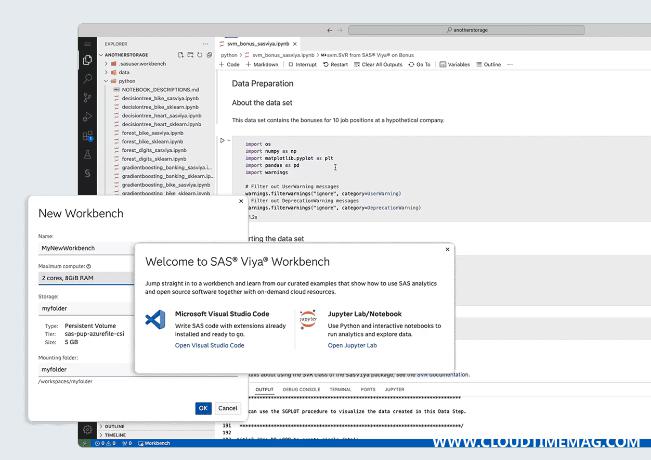Open Outline from the notebook toolbar
The image size is (651, 460).
(489, 64)
